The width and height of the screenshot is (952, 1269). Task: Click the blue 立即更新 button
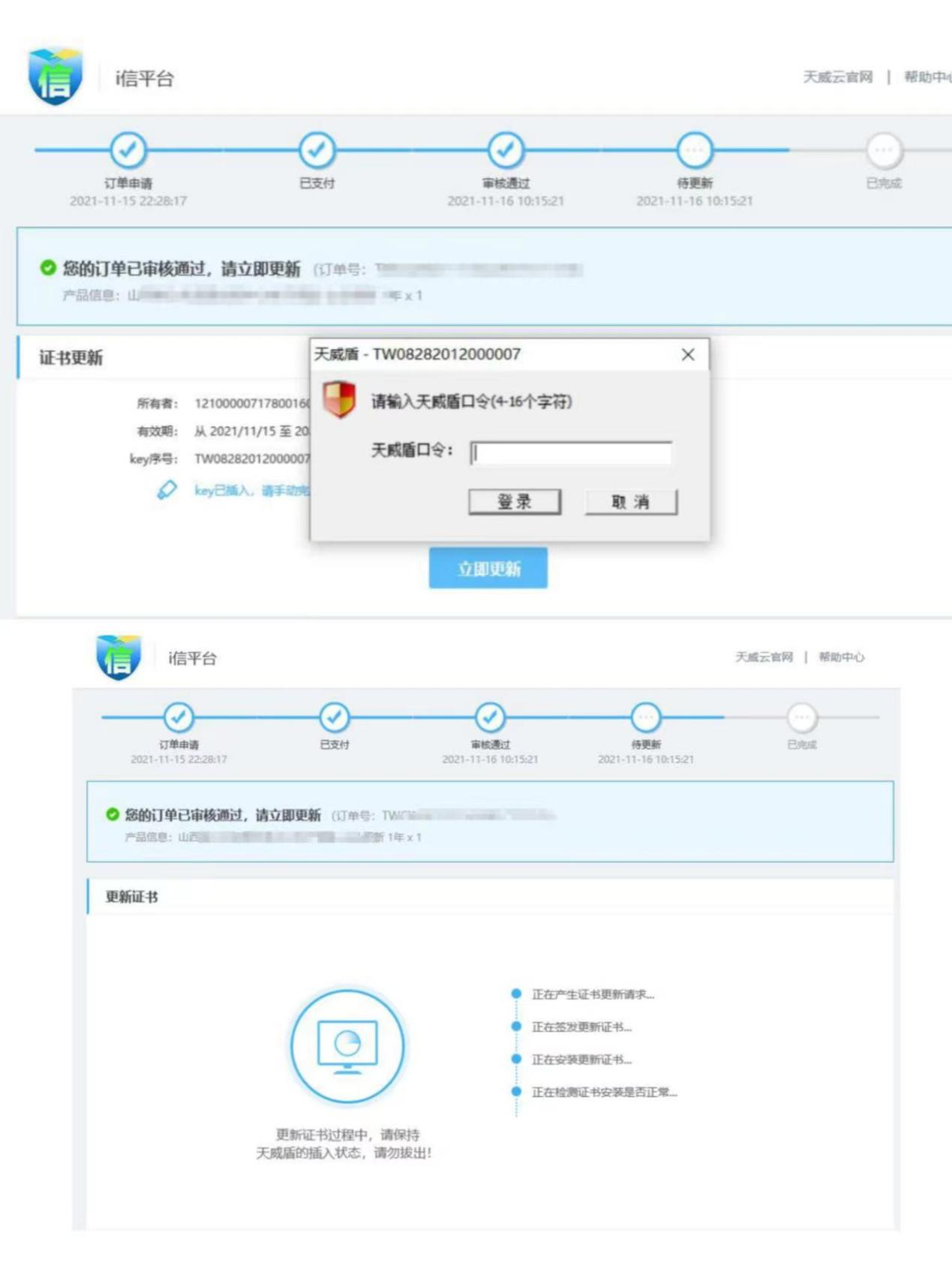pyautogui.click(x=488, y=568)
